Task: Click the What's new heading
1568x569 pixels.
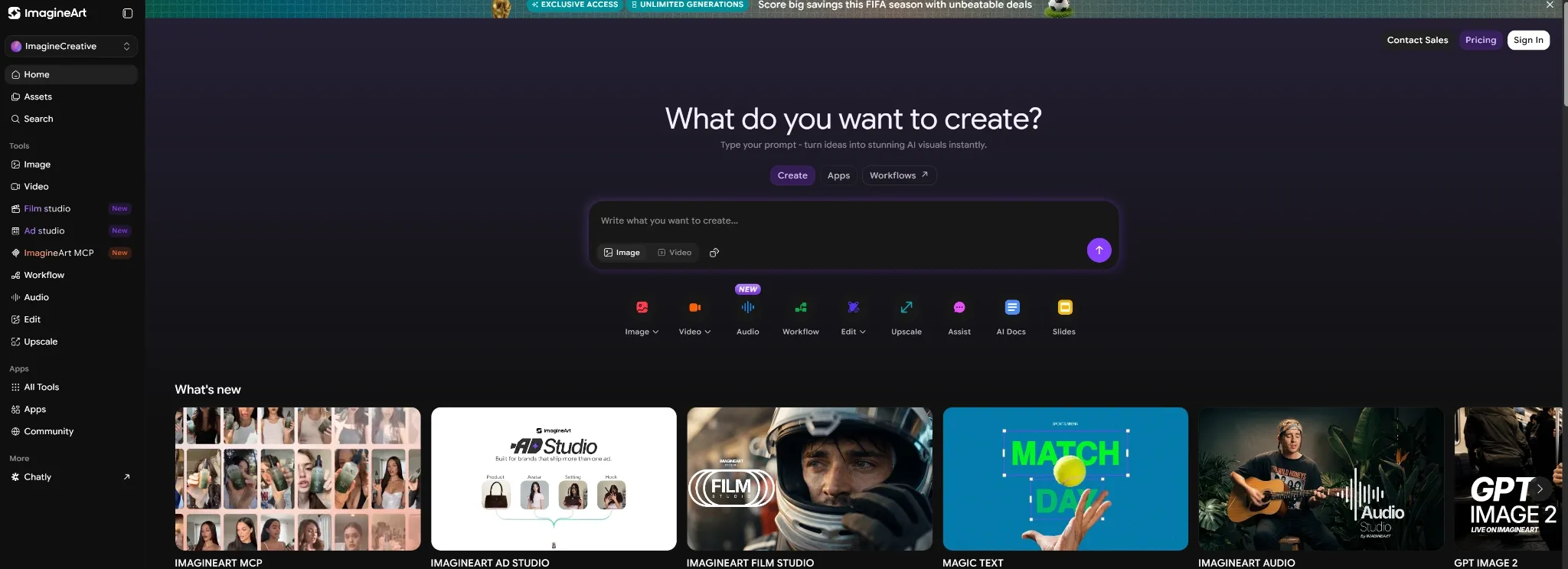Action: click(x=207, y=389)
